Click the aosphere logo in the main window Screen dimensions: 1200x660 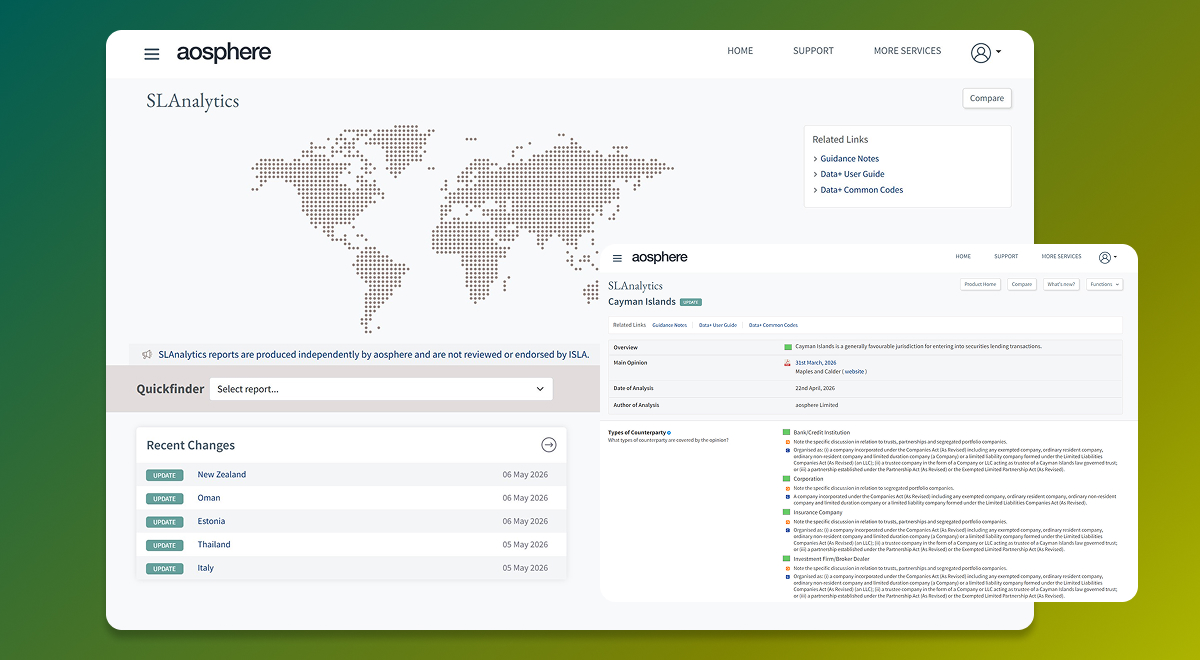click(224, 53)
